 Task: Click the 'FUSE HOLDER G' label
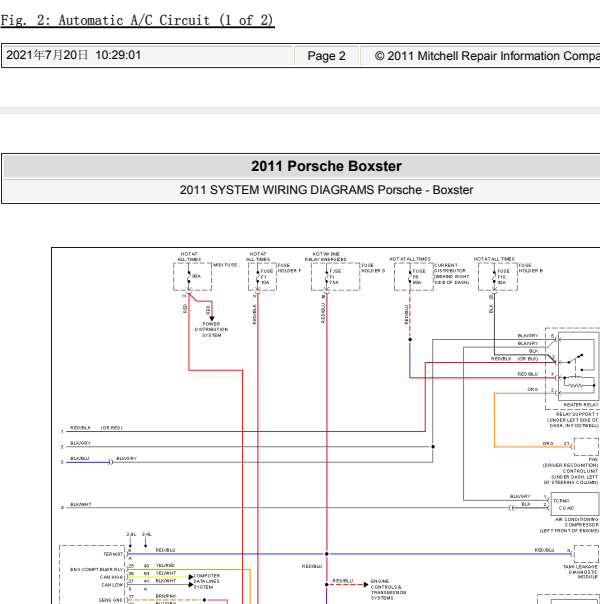point(373,268)
